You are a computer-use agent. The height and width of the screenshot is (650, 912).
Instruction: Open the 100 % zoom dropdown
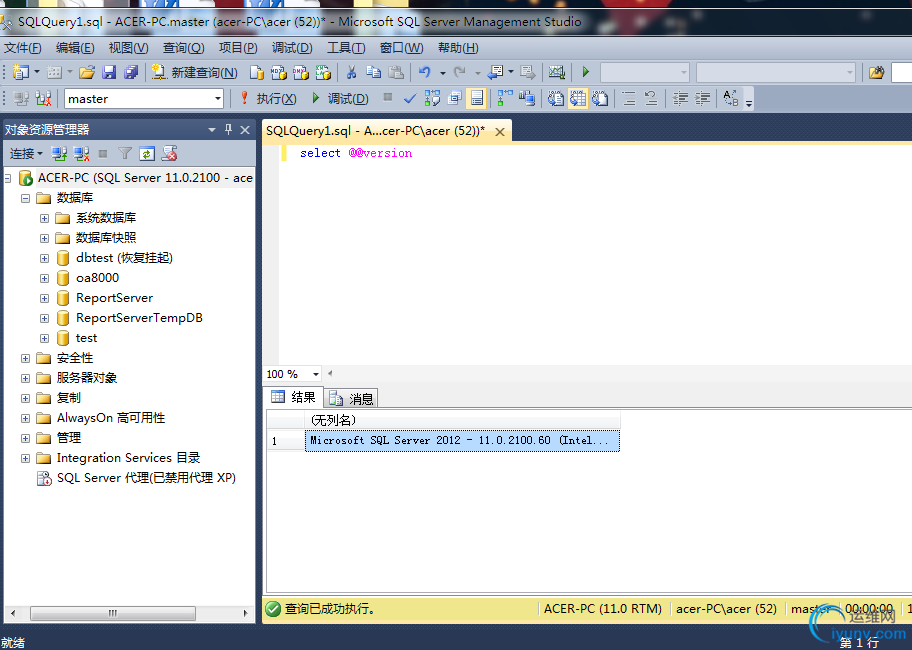coord(315,374)
